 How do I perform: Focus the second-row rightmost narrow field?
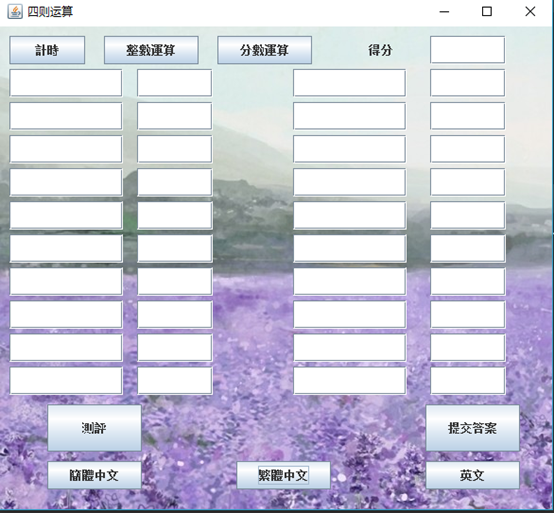[467, 116]
